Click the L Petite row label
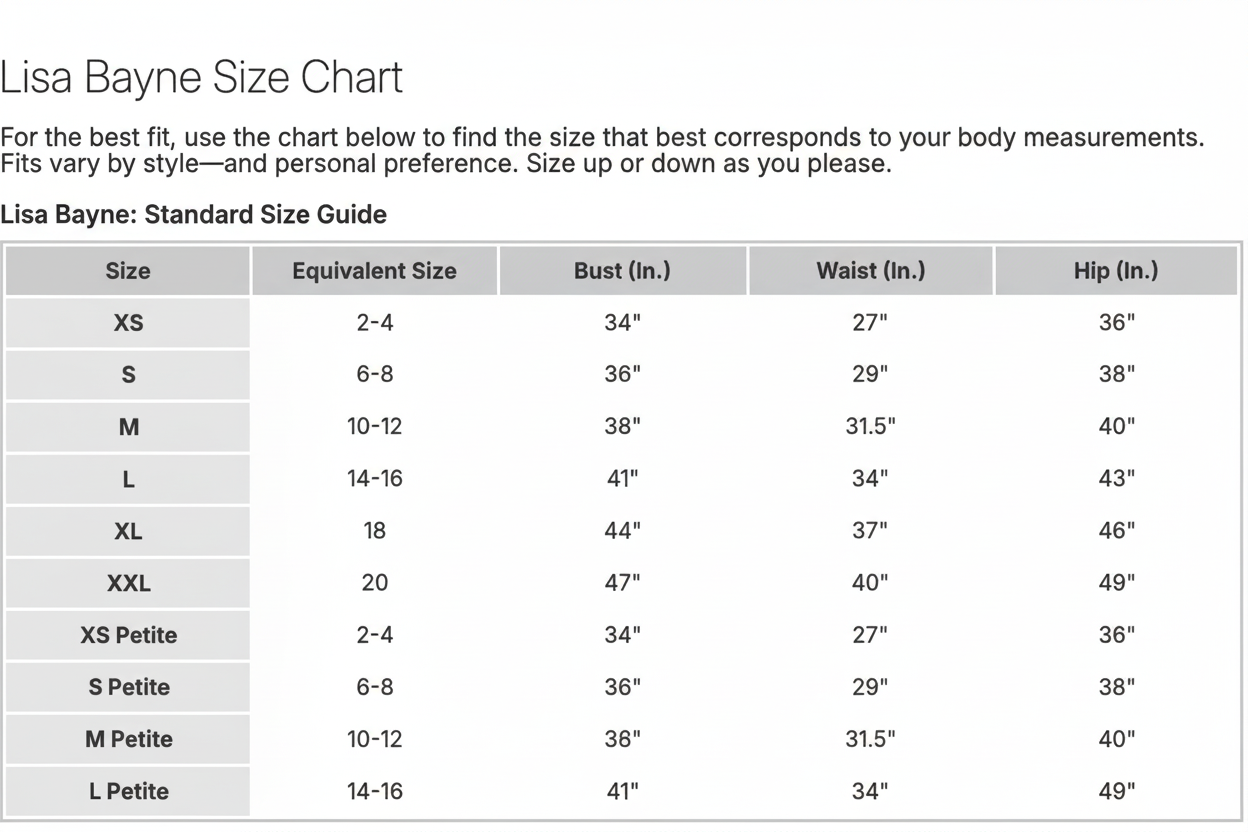1248x832 pixels. click(x=128, y=791)
